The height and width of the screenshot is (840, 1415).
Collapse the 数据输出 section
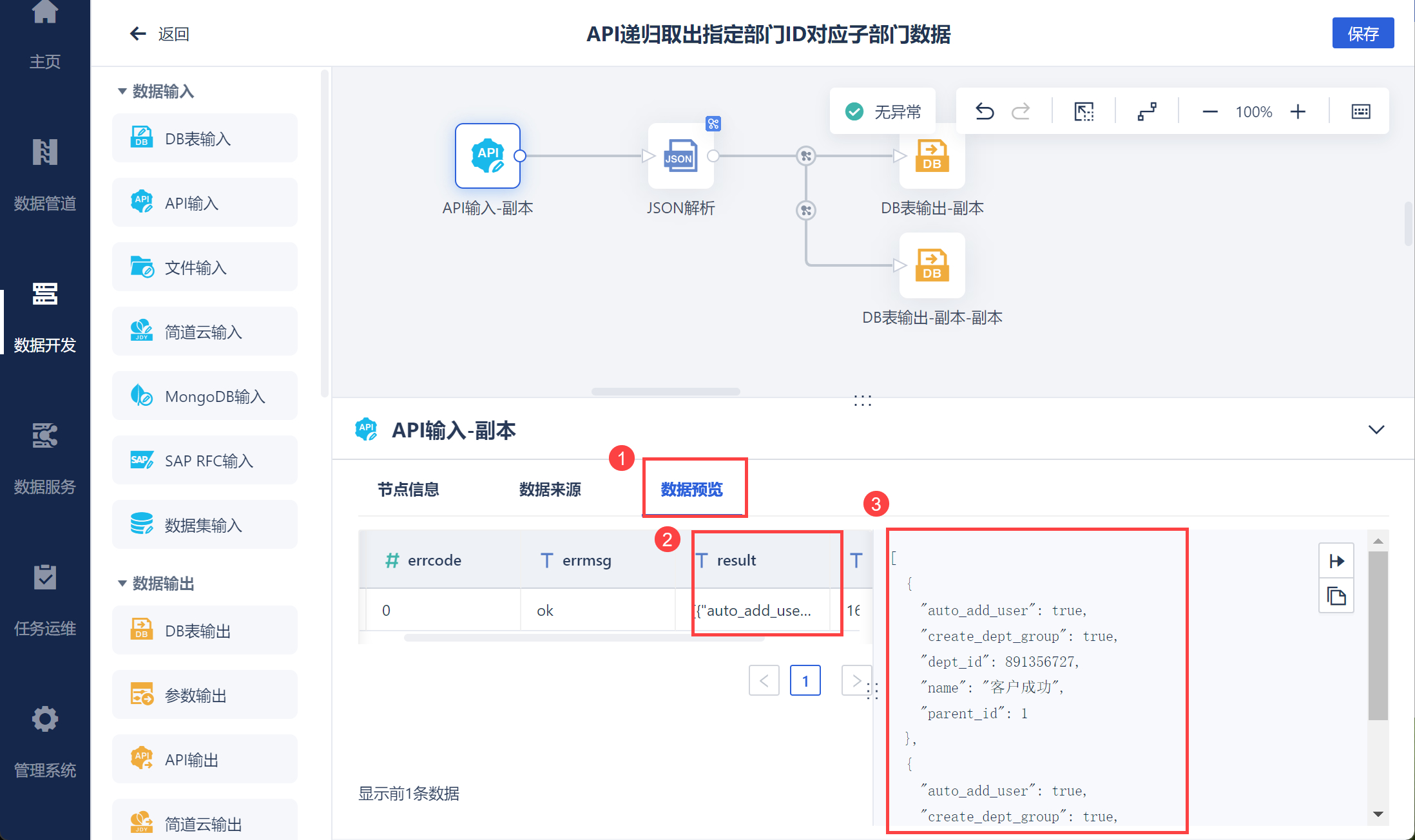coord(122,584)
